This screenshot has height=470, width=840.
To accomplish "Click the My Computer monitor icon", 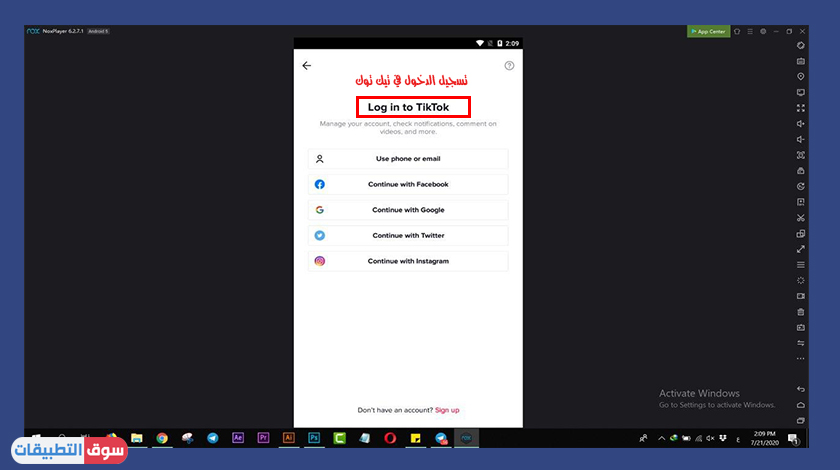I will [x=800, y=92].
